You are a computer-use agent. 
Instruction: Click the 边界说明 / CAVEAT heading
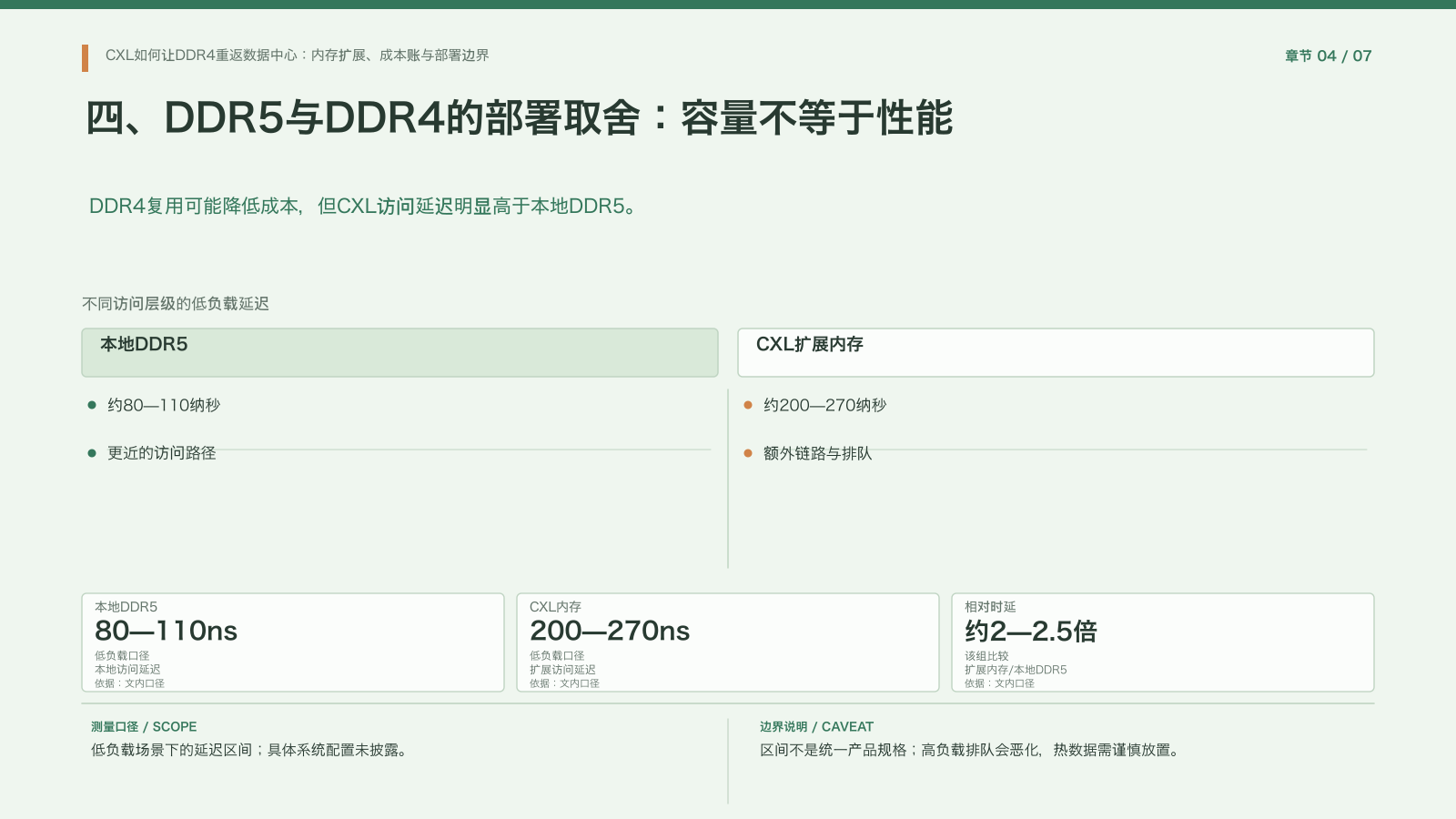coord(816,727)
